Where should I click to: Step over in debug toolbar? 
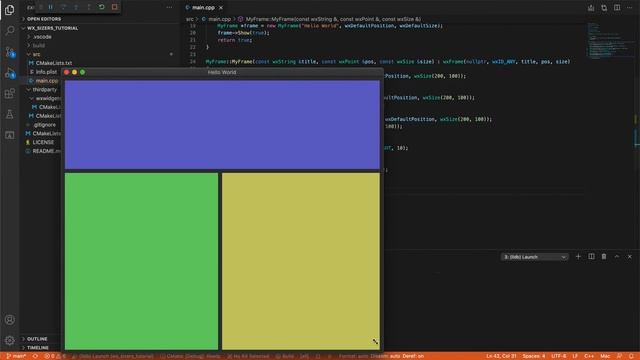point(63,7)
